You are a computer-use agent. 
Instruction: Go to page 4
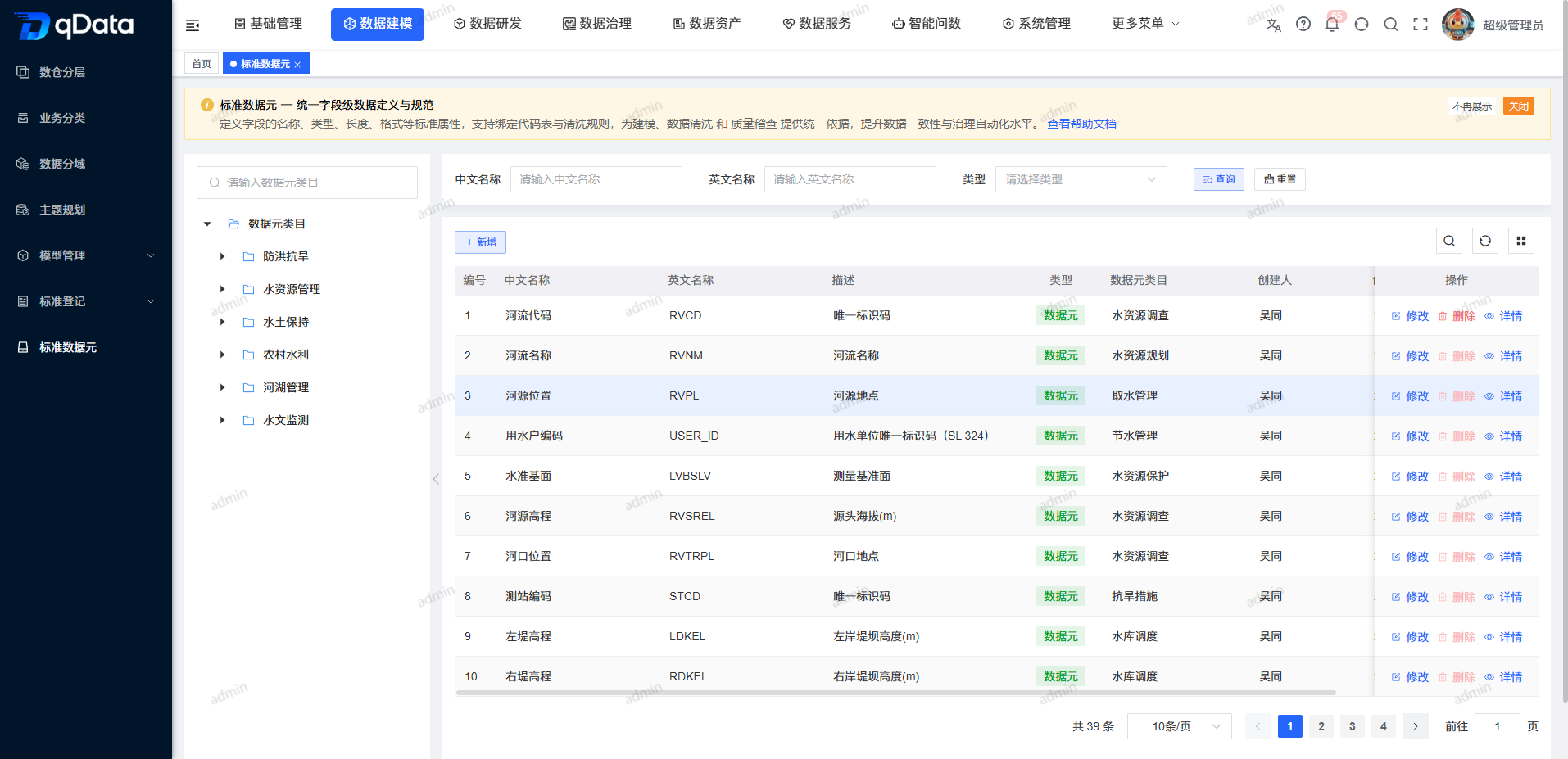pyautogui.click(x=1384, y=726)
